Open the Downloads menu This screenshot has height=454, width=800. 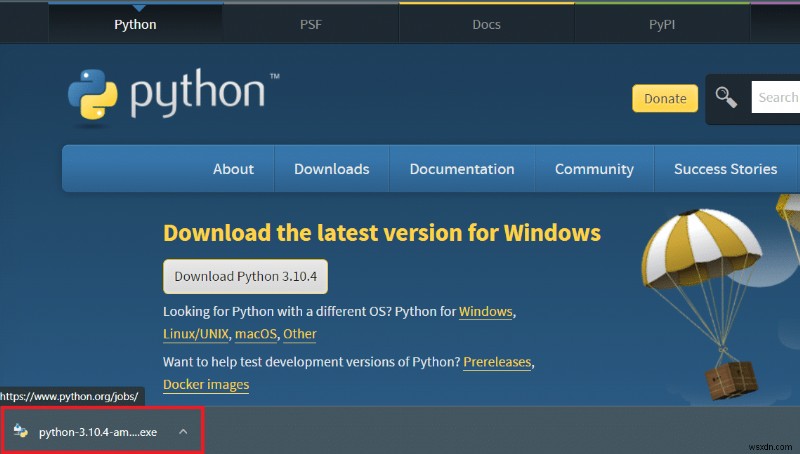point(332,169)
